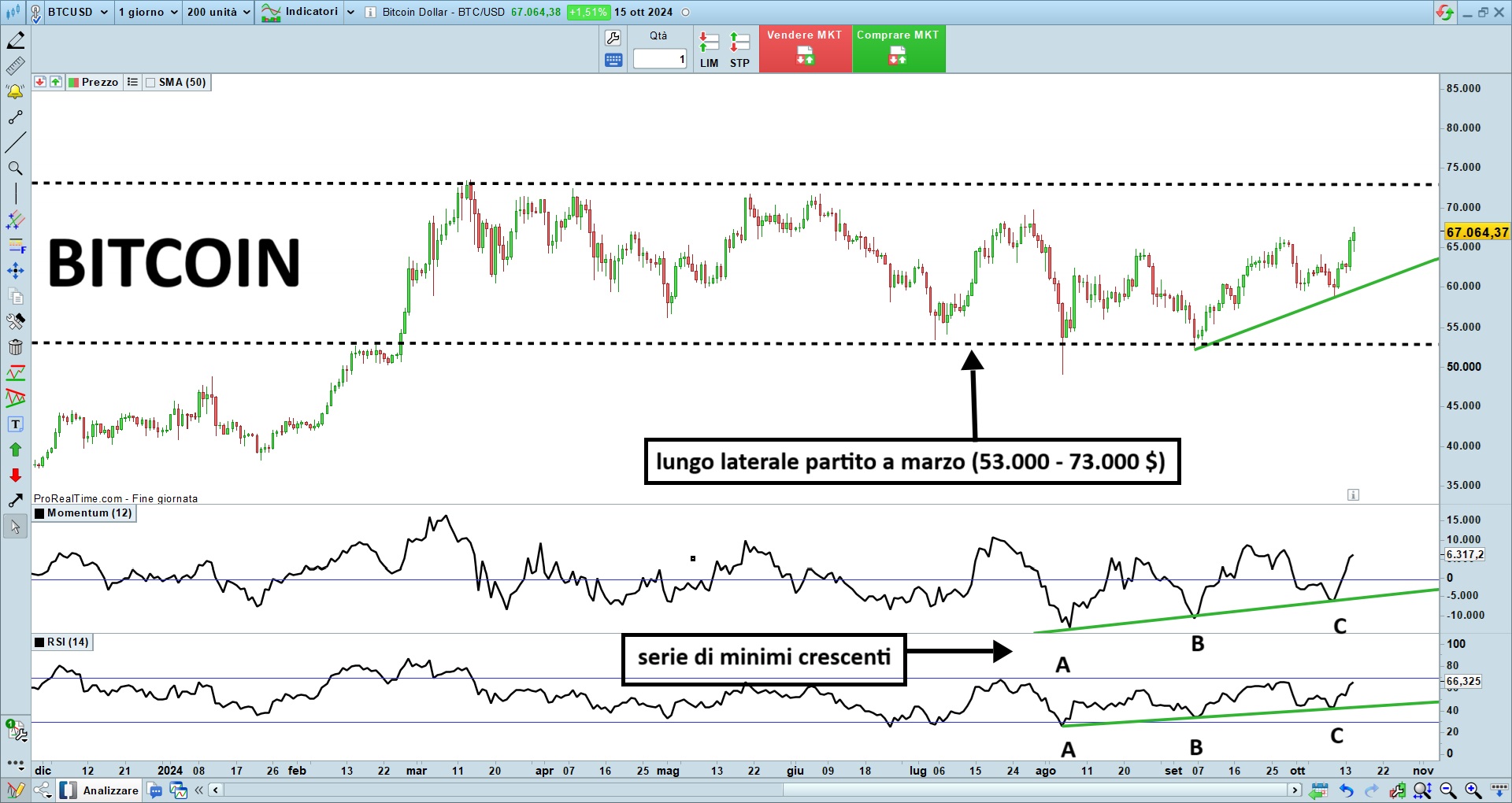The height and width of the screenshot is (803, 1512).
Task: Toggle the link-chart pin icon
Action: pos(35,12)
